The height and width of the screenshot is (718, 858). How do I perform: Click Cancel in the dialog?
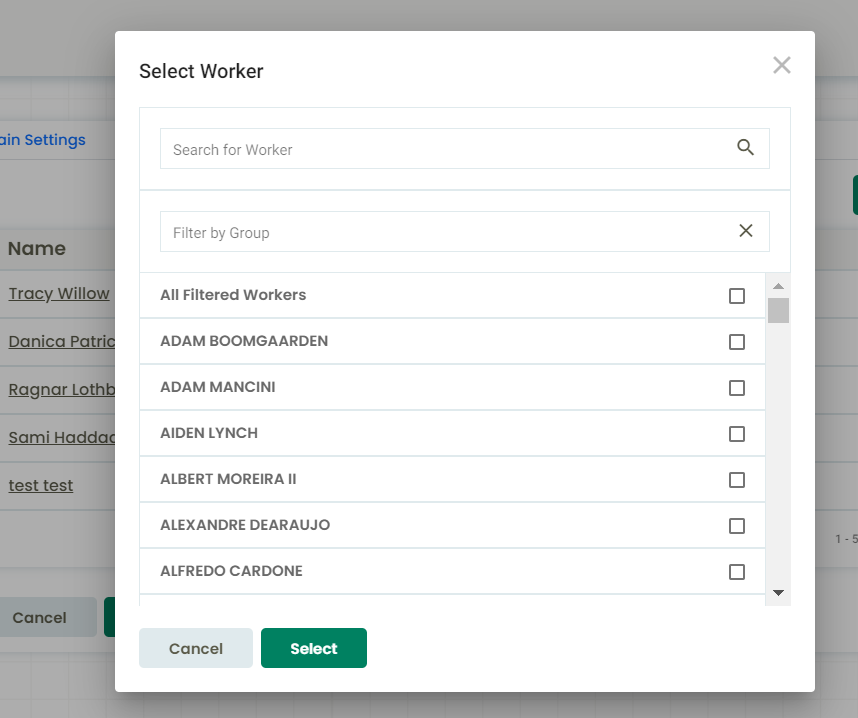[x=196, y=648]
